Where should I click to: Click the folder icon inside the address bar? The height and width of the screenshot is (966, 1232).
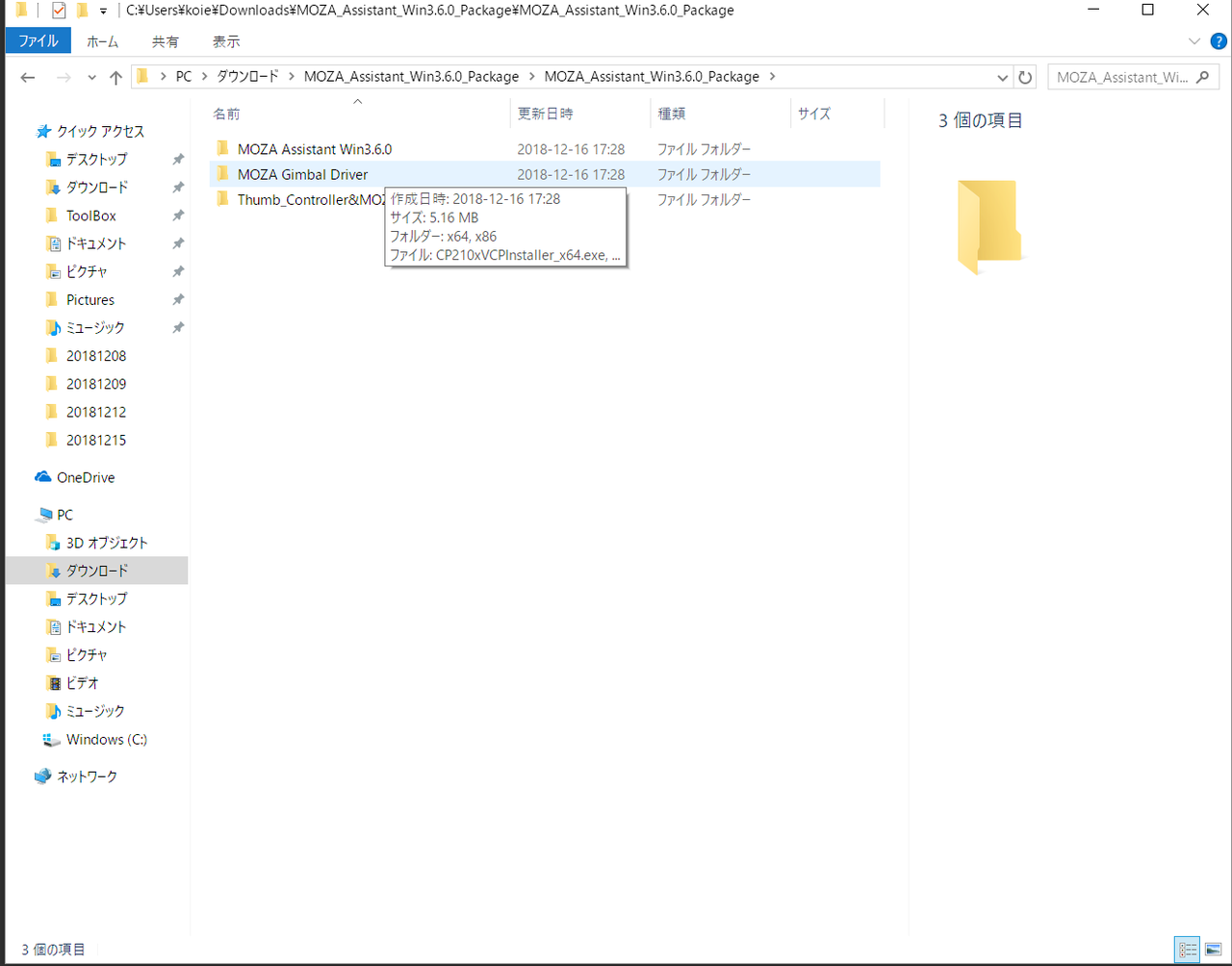pyautogui.click(x=142, y=76)
